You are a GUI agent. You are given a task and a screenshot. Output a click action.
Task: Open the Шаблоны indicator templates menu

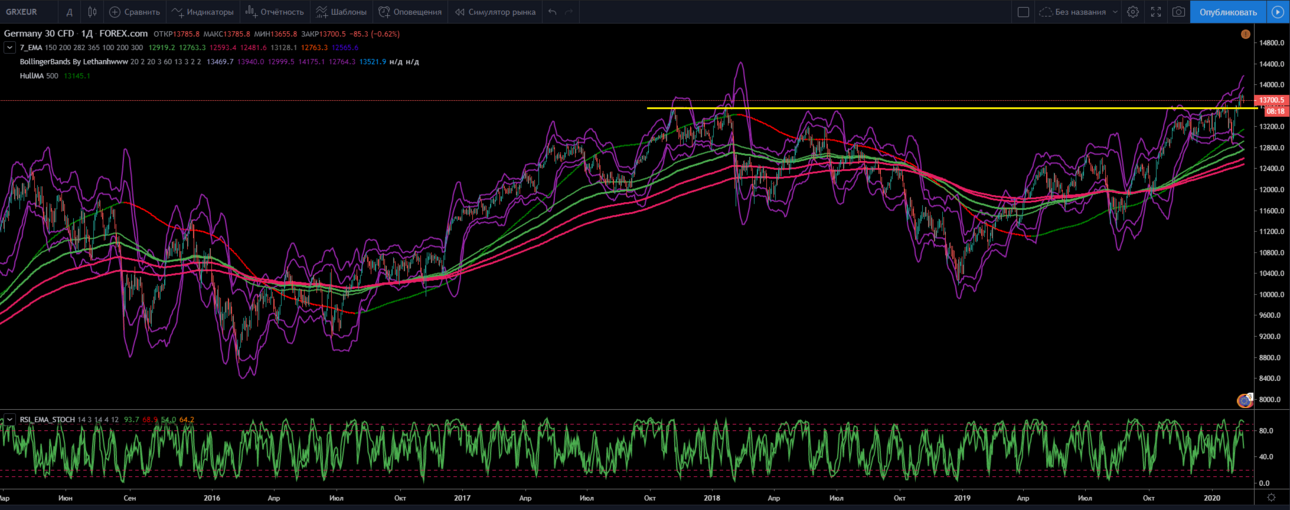point(341,12)
